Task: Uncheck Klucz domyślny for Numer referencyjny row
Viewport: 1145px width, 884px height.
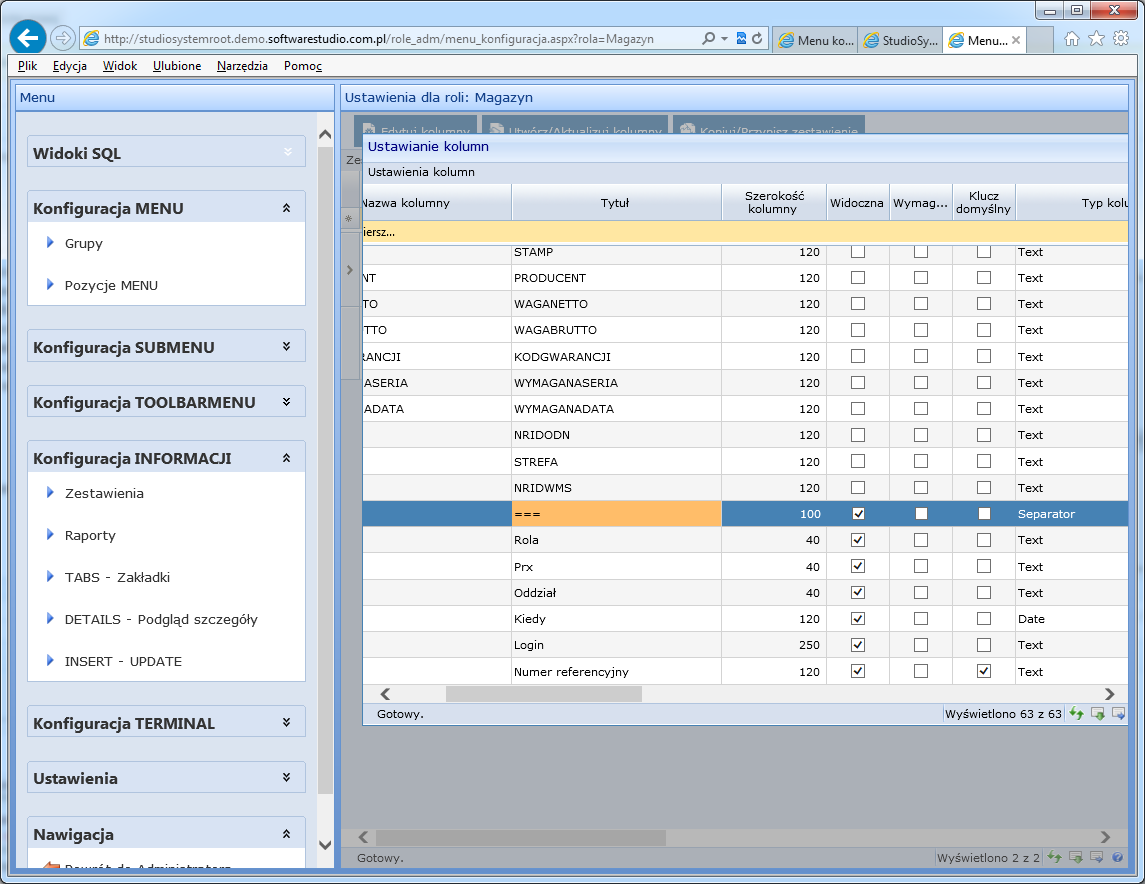Action: pyautogui.click(x=984, y=671)
